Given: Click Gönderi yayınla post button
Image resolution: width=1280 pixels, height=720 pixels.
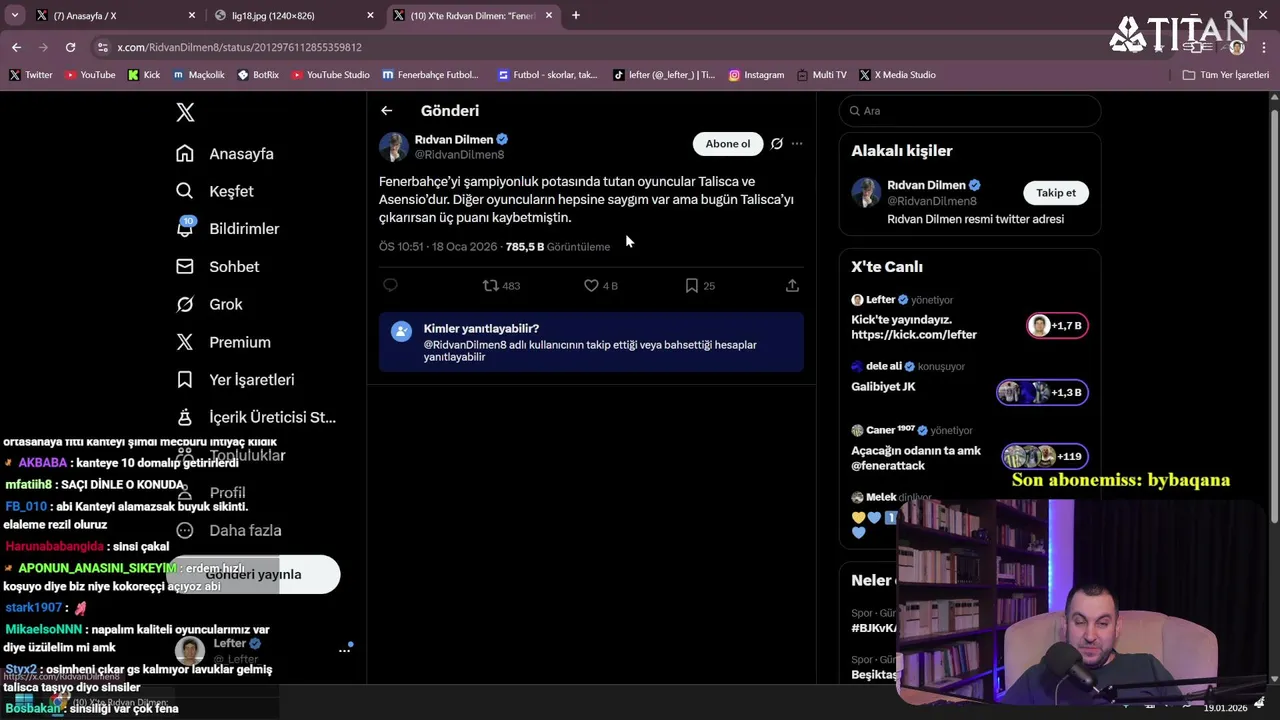Looking at the screenshot, I should pos(253,574).
